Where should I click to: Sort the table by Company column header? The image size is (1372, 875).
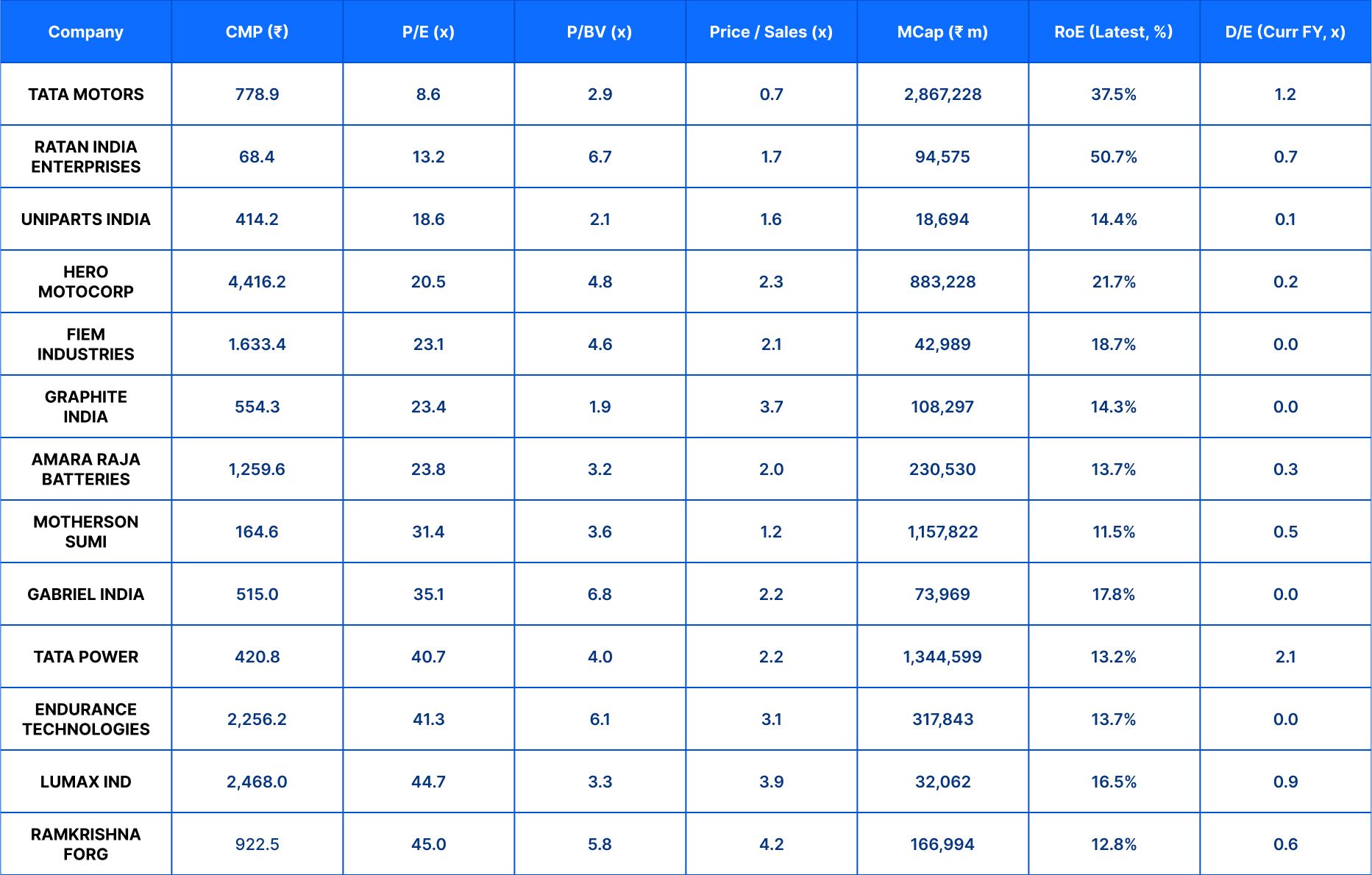pyautogui.click(x=85, y=32)
